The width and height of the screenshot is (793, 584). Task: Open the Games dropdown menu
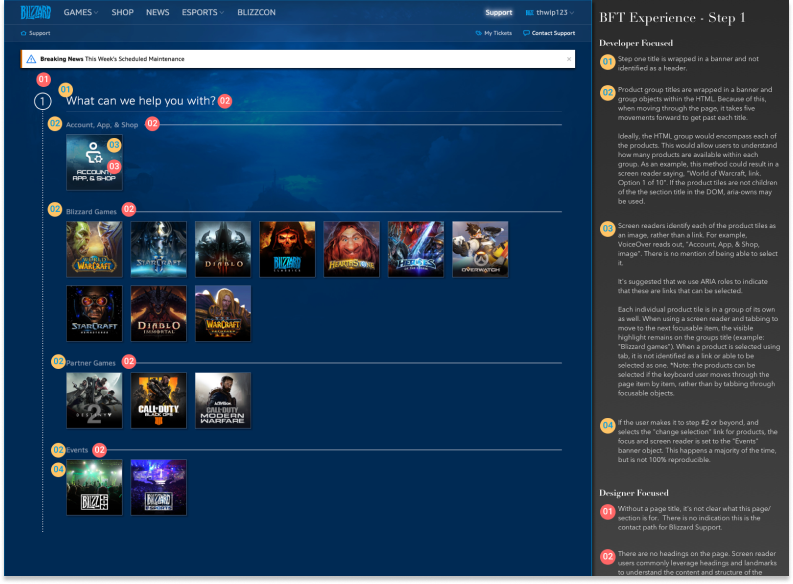point(80,12)
